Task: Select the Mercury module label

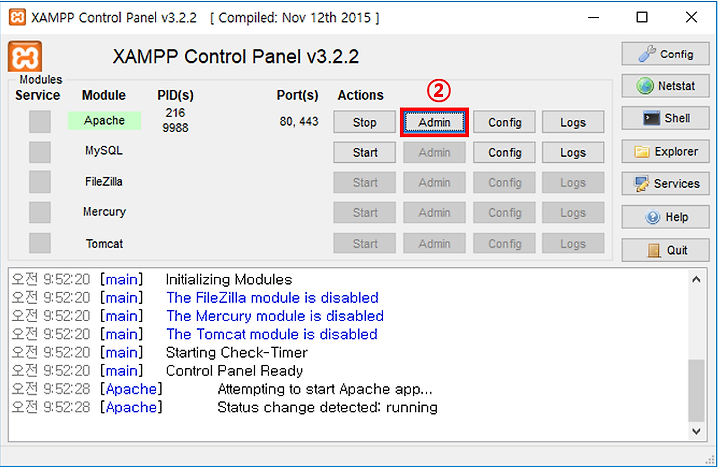Action: click(104, 212)
